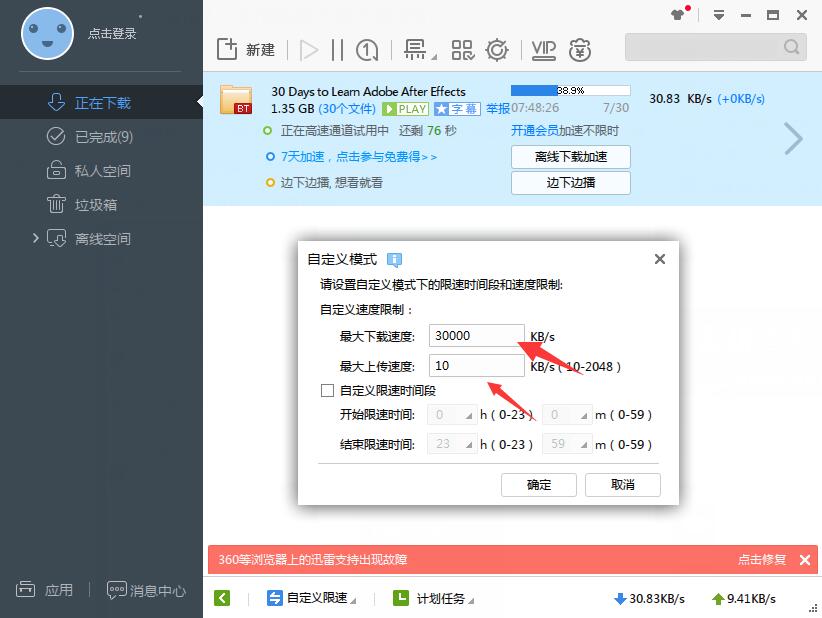
Task: Enable the 自定义限速时间段 checkbox
Action: (328, 391)
